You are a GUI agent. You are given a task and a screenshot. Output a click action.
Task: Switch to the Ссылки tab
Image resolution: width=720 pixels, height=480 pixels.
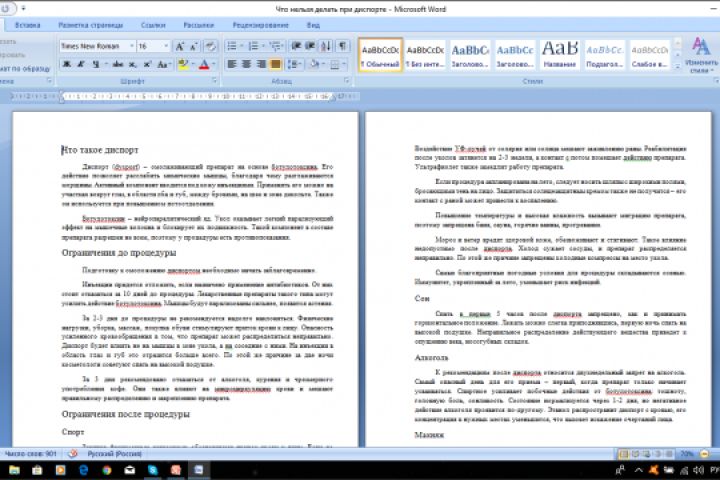coord(153,25)
